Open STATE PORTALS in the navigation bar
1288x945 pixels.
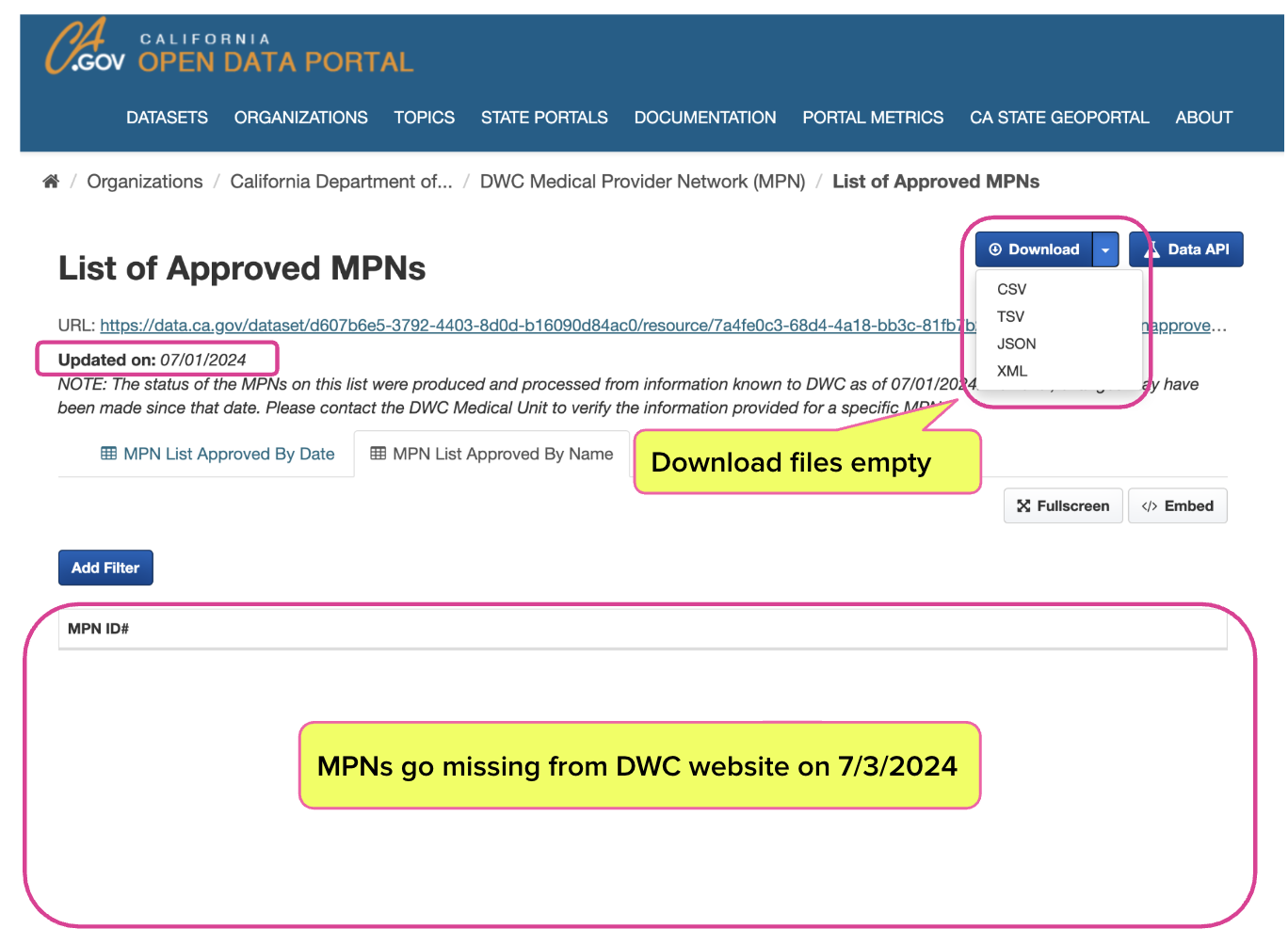(544, 118)
